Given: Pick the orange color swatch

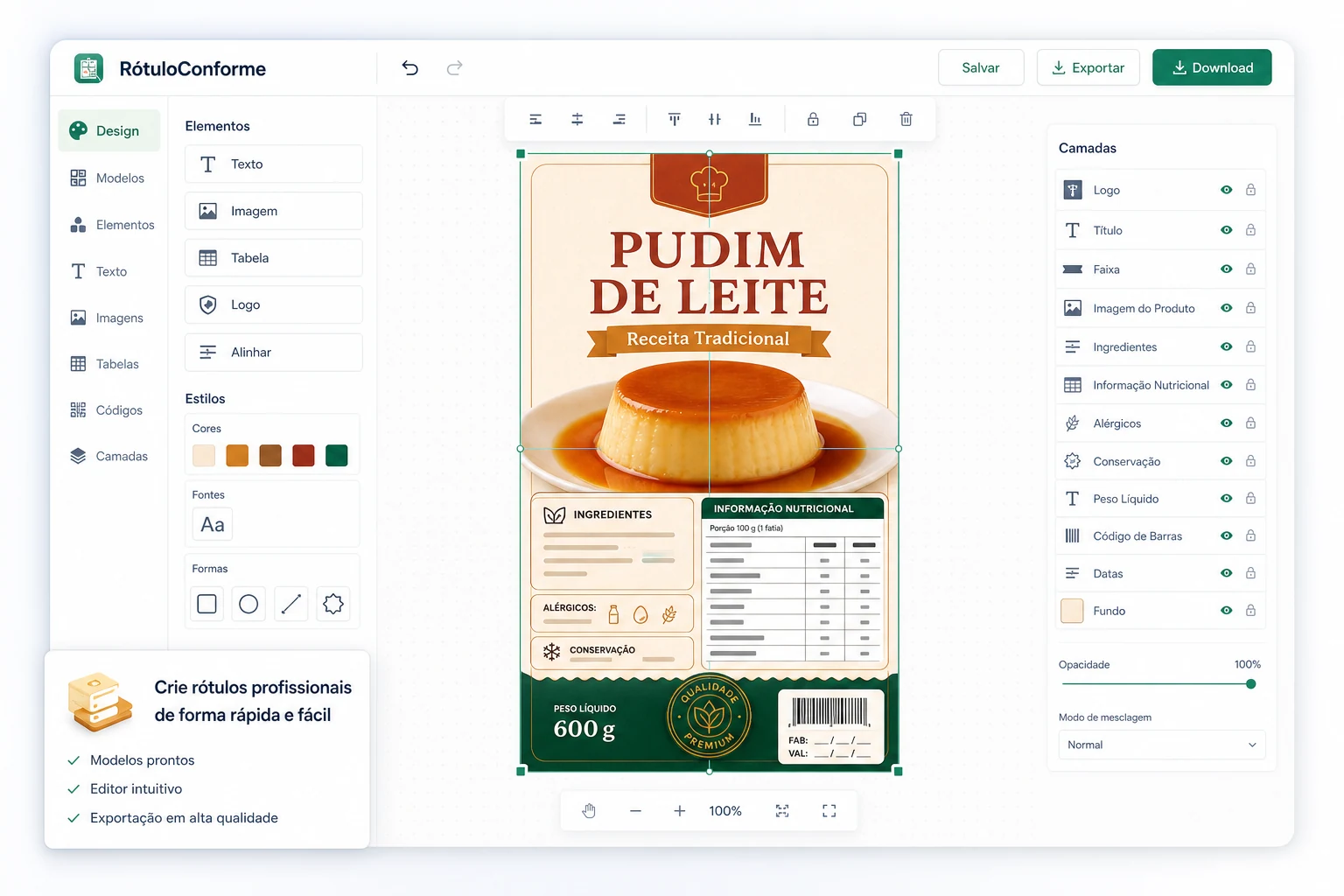Looking at the screenshot, I should tap(237, 456).
